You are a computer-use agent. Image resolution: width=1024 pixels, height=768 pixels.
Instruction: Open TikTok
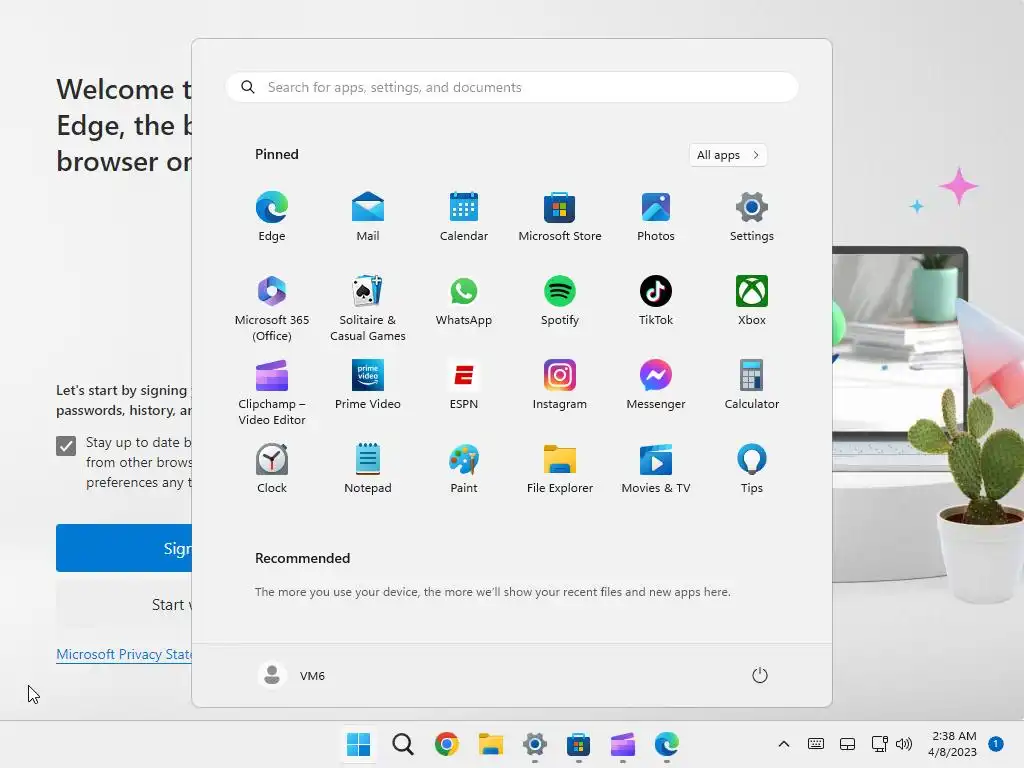pos(656,301)
